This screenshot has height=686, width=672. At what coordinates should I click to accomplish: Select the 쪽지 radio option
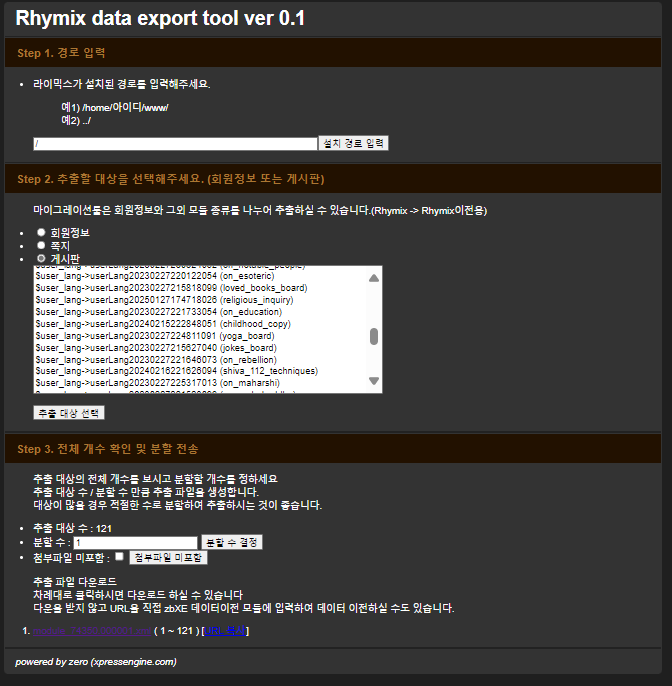pyautogui.click(x=41, y=245)
